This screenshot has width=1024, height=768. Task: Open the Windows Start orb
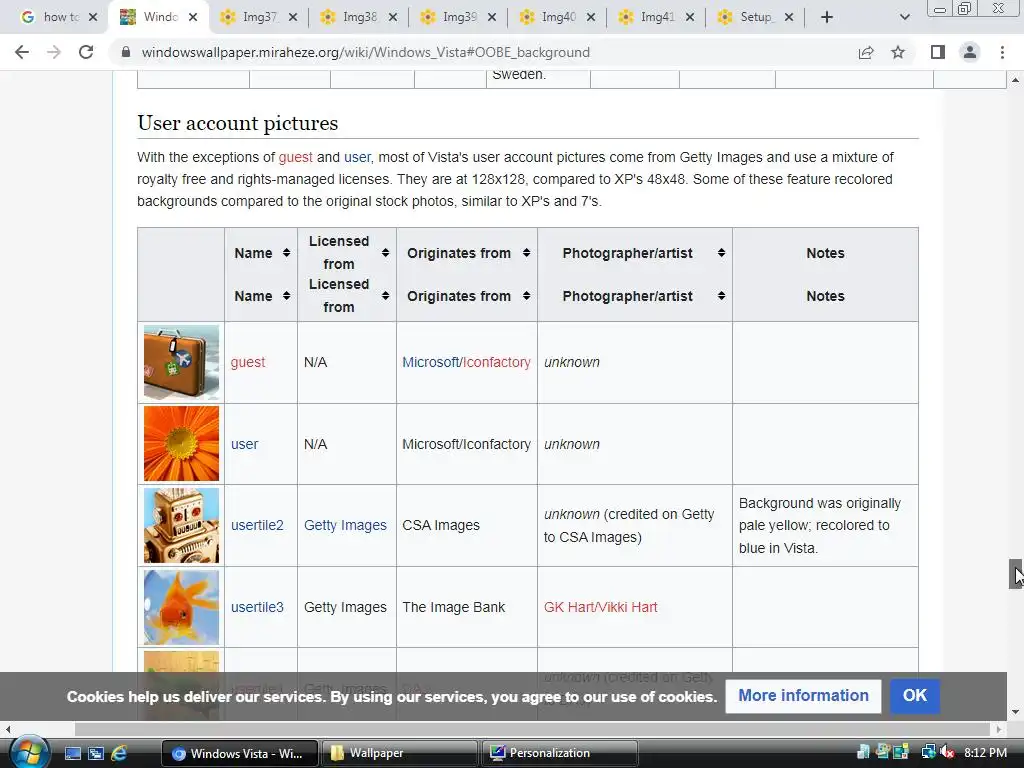29,752
